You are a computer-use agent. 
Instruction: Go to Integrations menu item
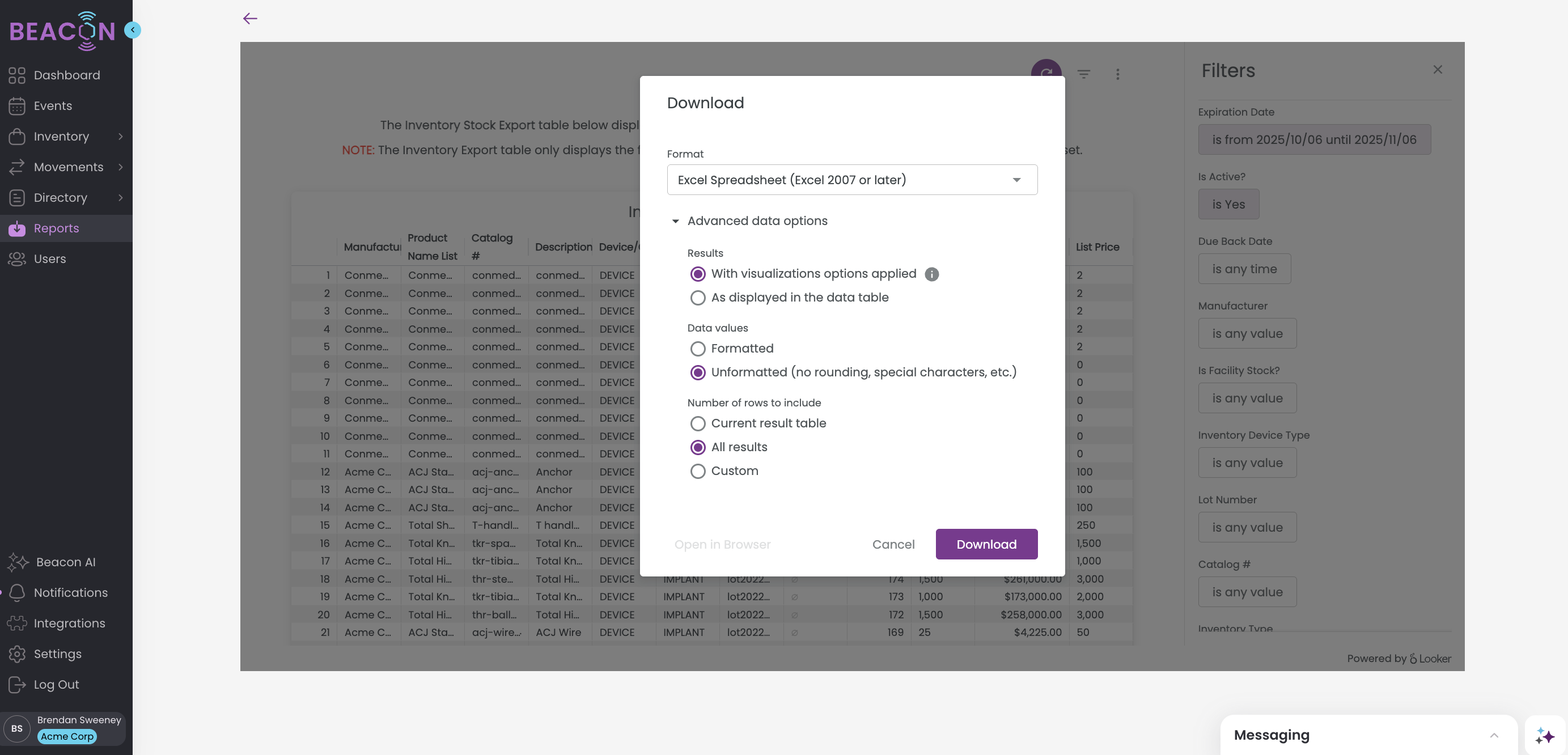(69, 623)
